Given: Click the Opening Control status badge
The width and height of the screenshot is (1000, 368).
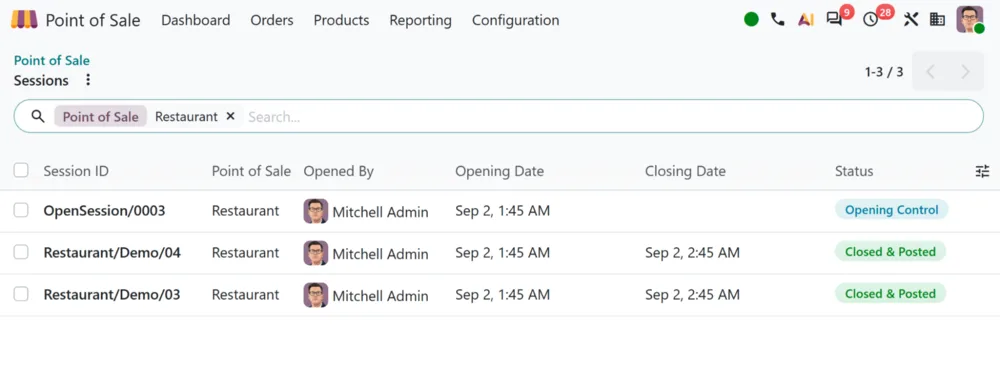Looking at the screenshot, I should [892, 210].
